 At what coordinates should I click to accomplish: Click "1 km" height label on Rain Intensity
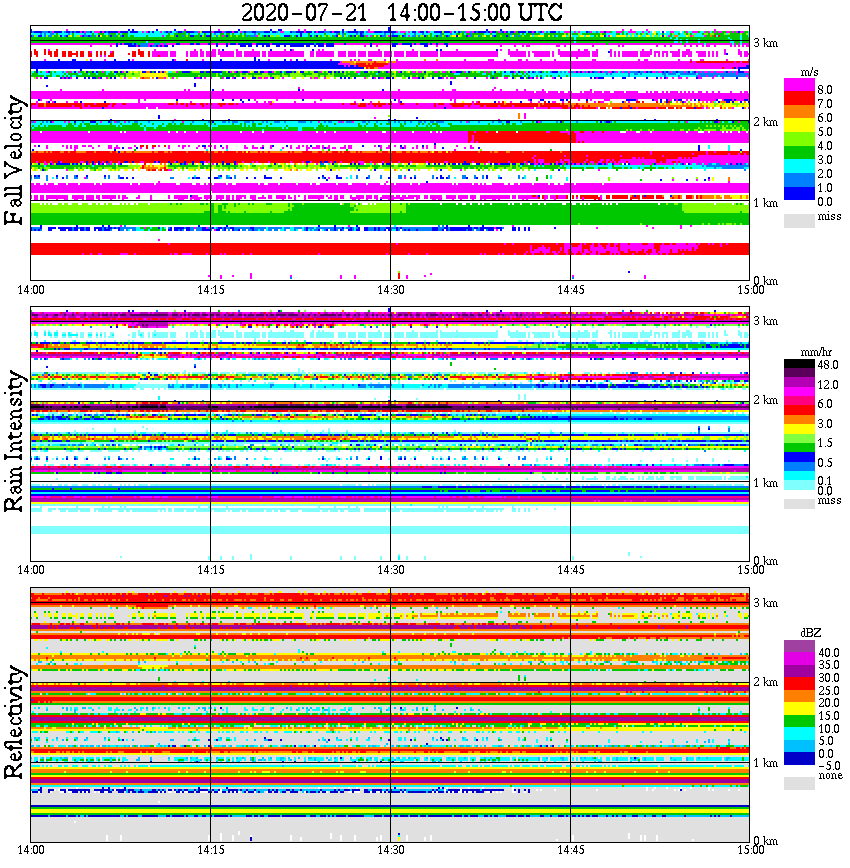(765, 483)
